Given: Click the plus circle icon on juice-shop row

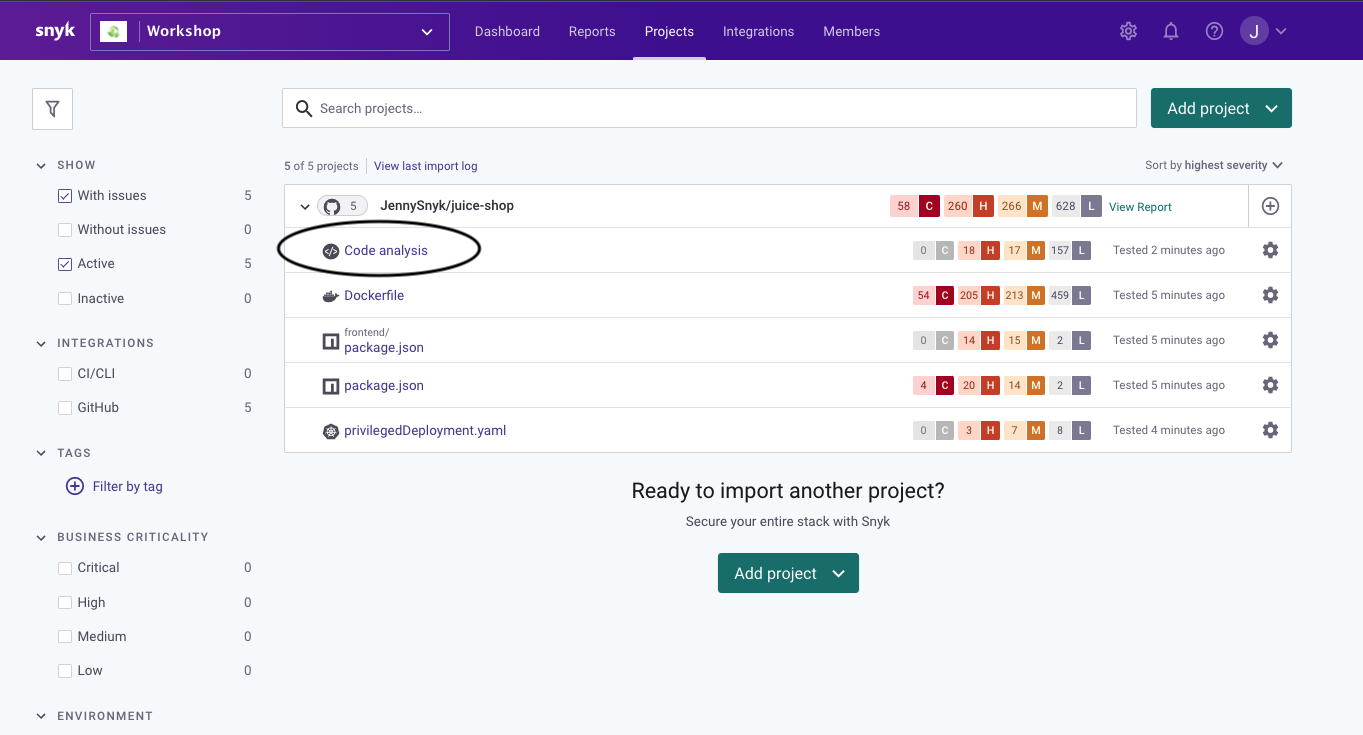Looking at the screenshot, I should 1270,206.
